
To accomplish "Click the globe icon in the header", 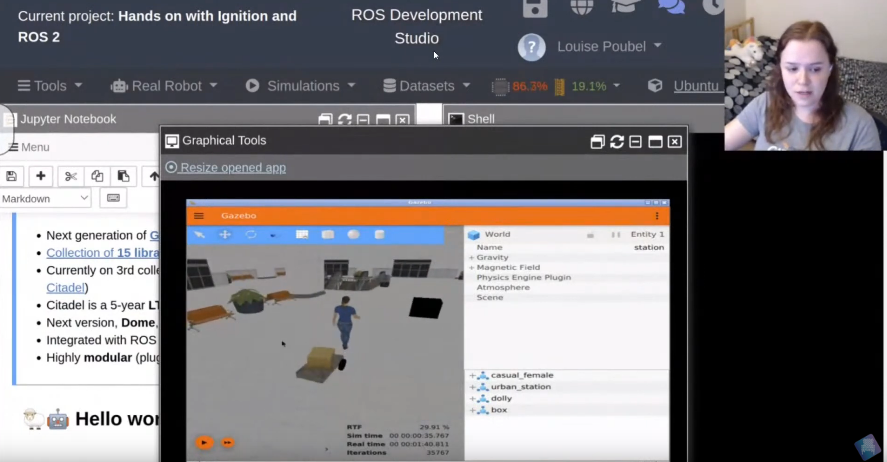I will click(x=582, y=7).
